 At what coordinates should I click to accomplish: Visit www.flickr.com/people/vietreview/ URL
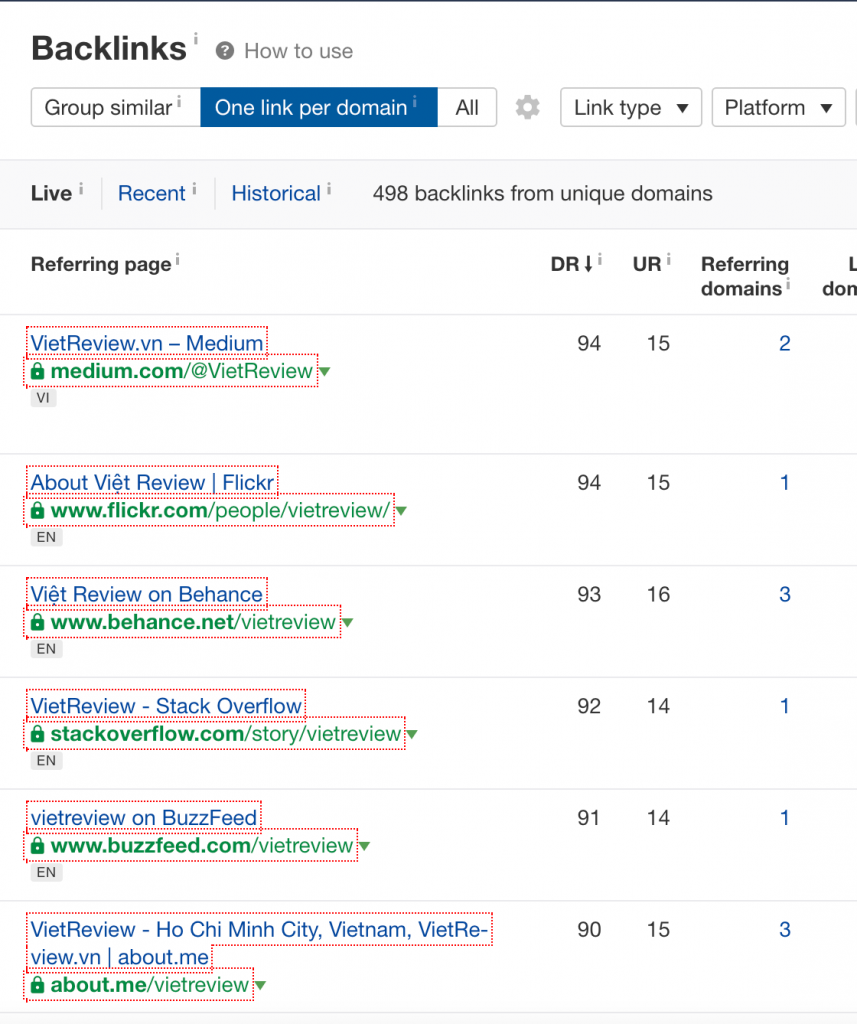point(220,511)
